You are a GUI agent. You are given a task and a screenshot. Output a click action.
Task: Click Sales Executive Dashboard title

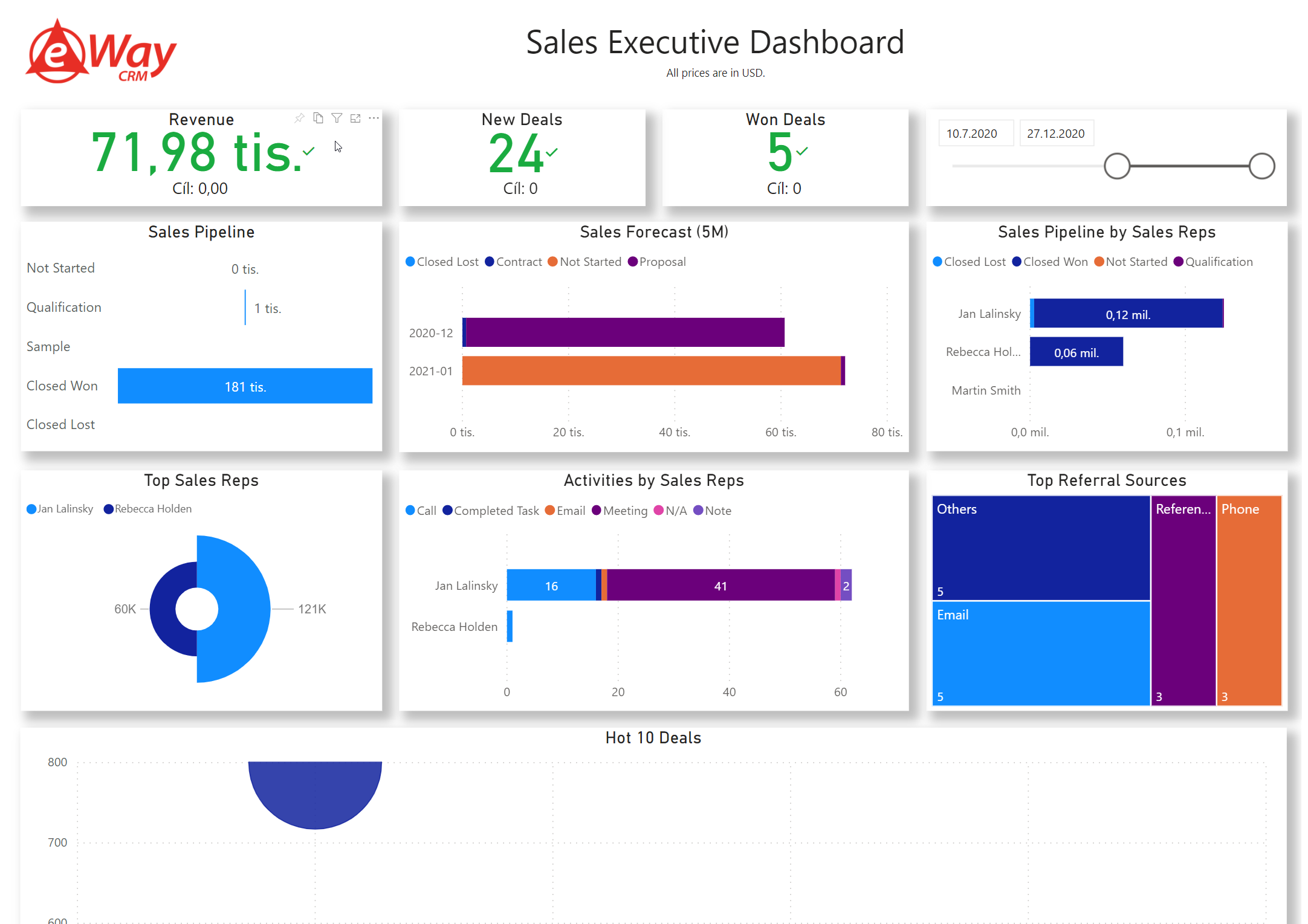click(x=715, y=42)
